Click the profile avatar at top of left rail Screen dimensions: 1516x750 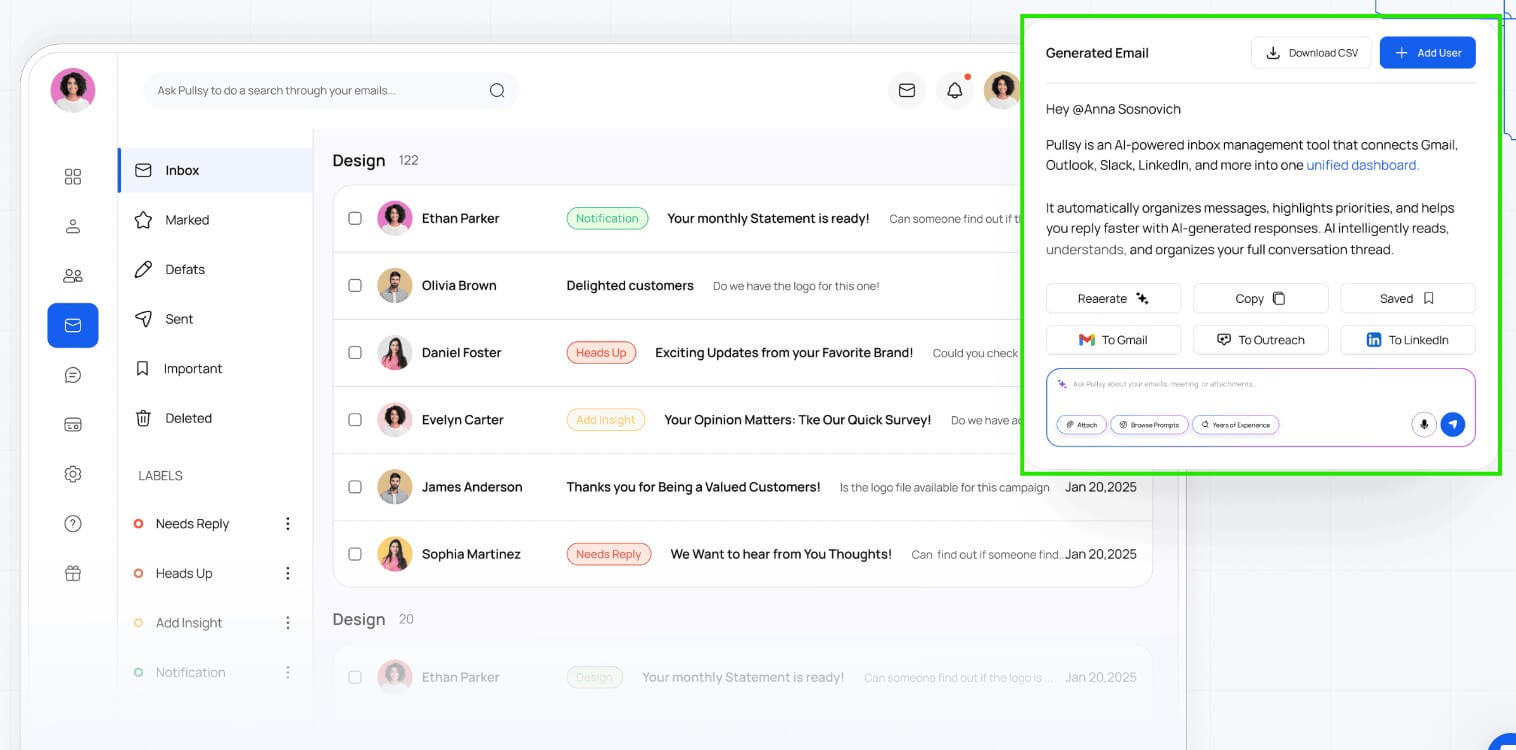(x=73, y=90)
